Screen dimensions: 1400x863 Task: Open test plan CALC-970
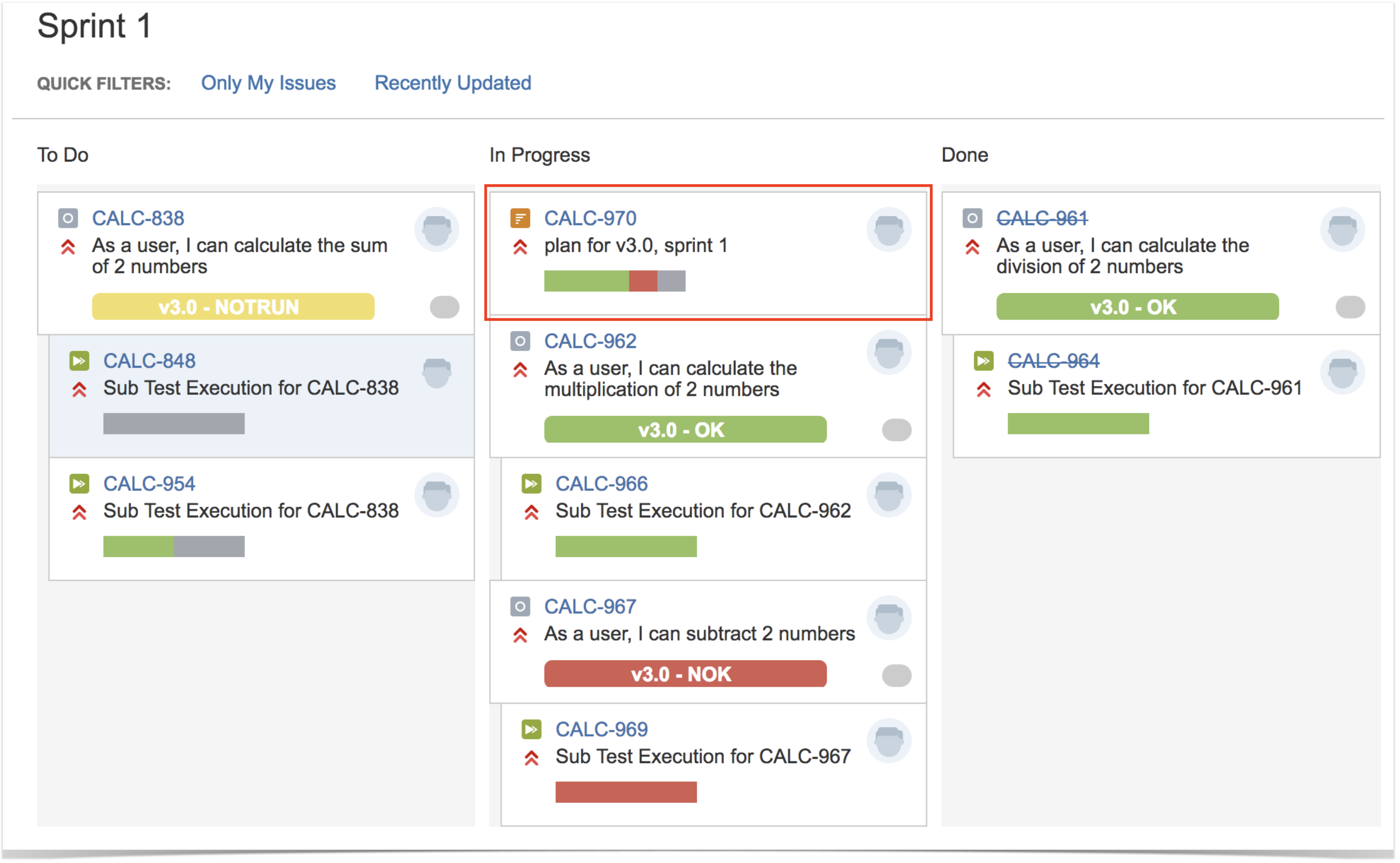(x=590, y=218)
